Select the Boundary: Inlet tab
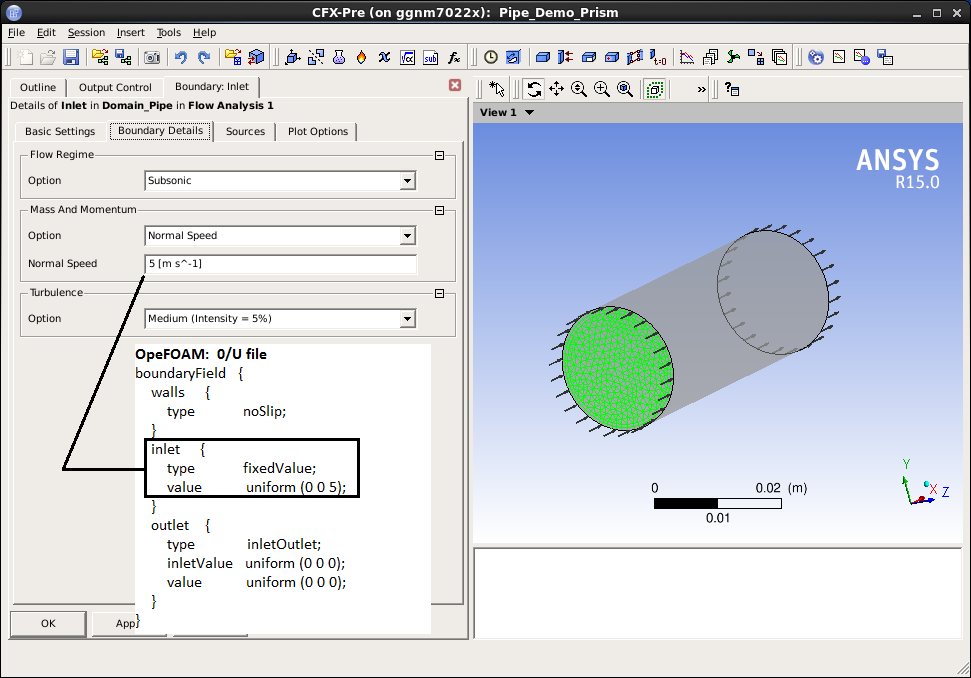 click(x=212, y=87)
